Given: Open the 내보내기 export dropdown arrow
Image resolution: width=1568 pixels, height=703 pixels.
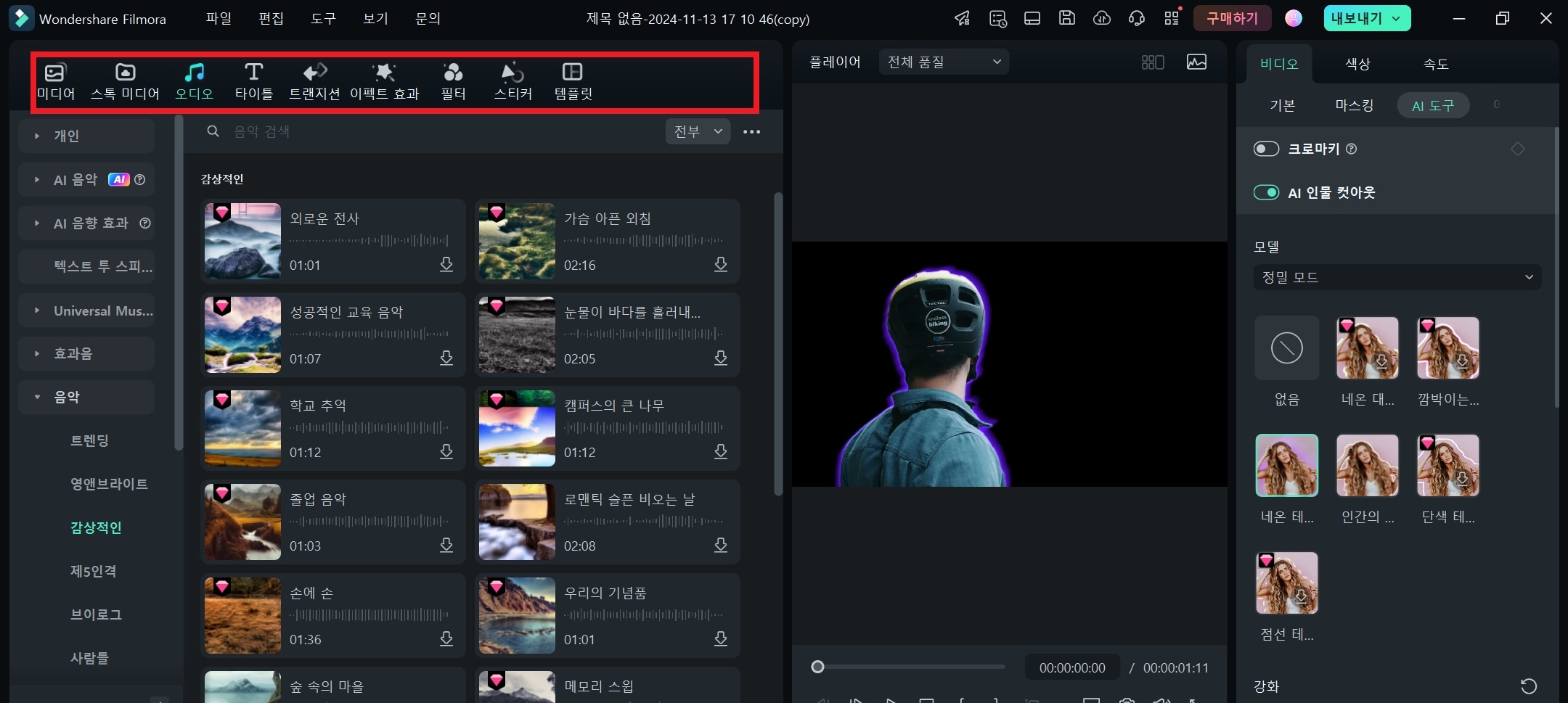Looking at the screenshot, I should 1396,19.
